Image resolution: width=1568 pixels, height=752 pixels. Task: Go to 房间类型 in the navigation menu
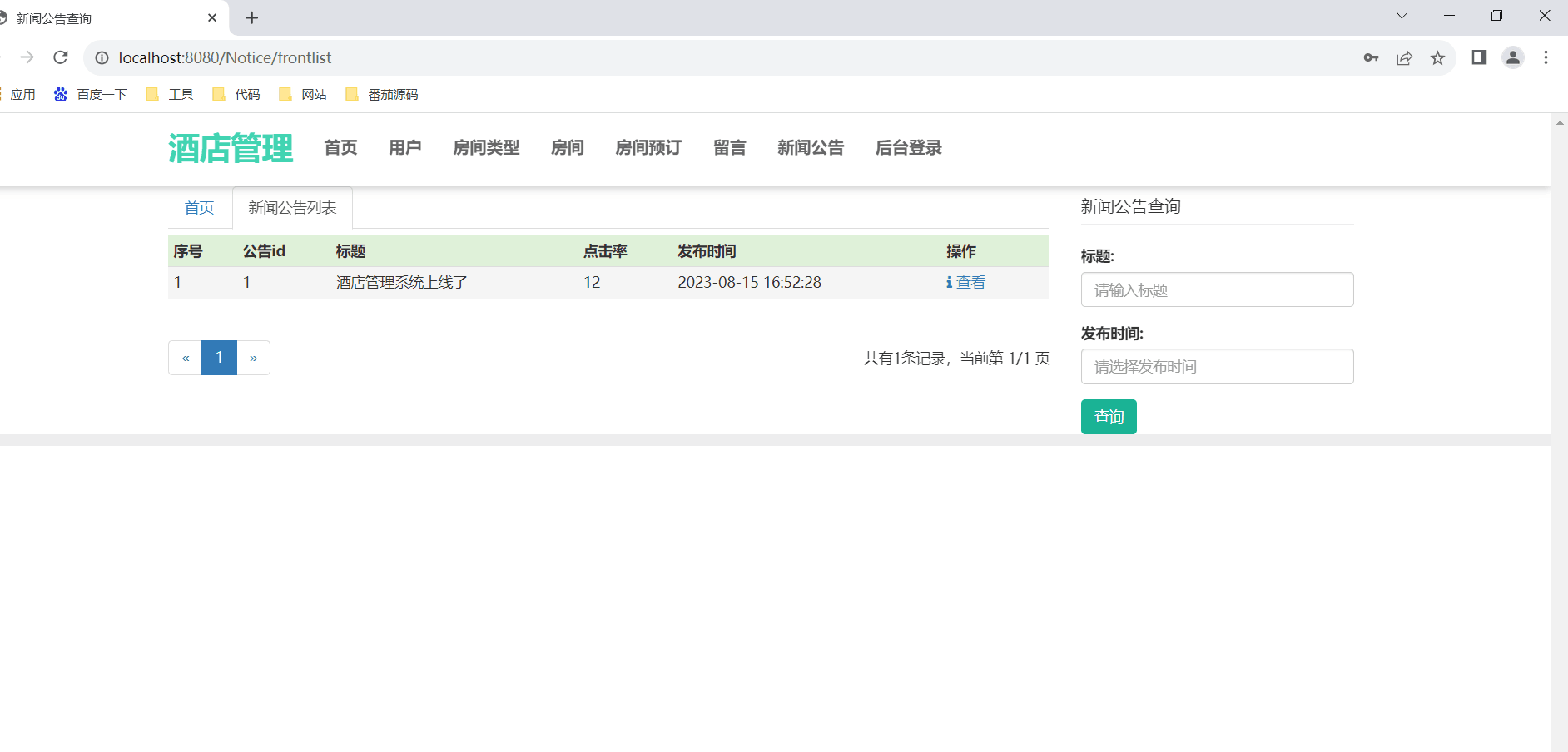[x=486, y=147]
